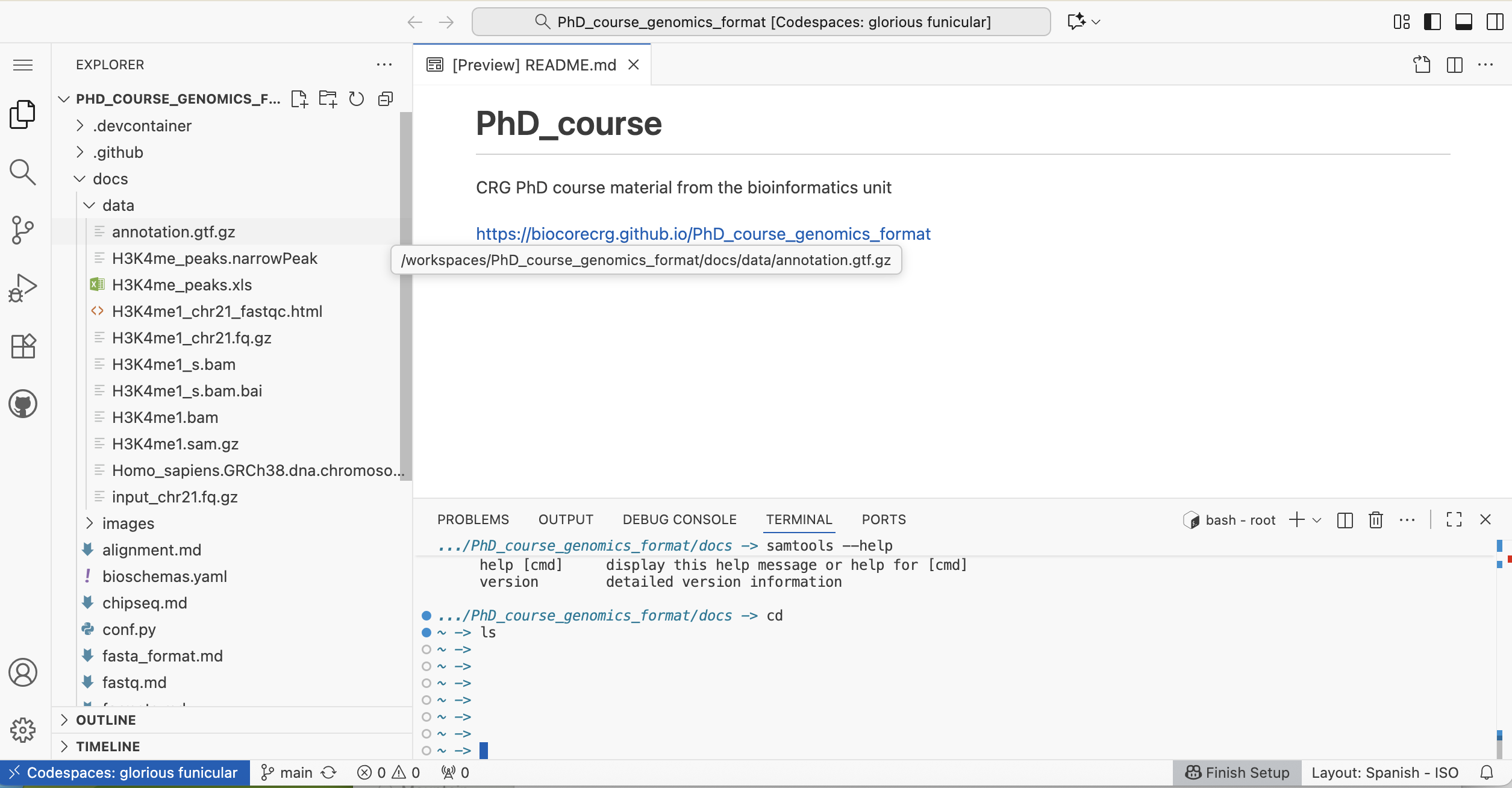Expand the .devcontainer folder
The image size is (1512, 788).
point(142,126)
